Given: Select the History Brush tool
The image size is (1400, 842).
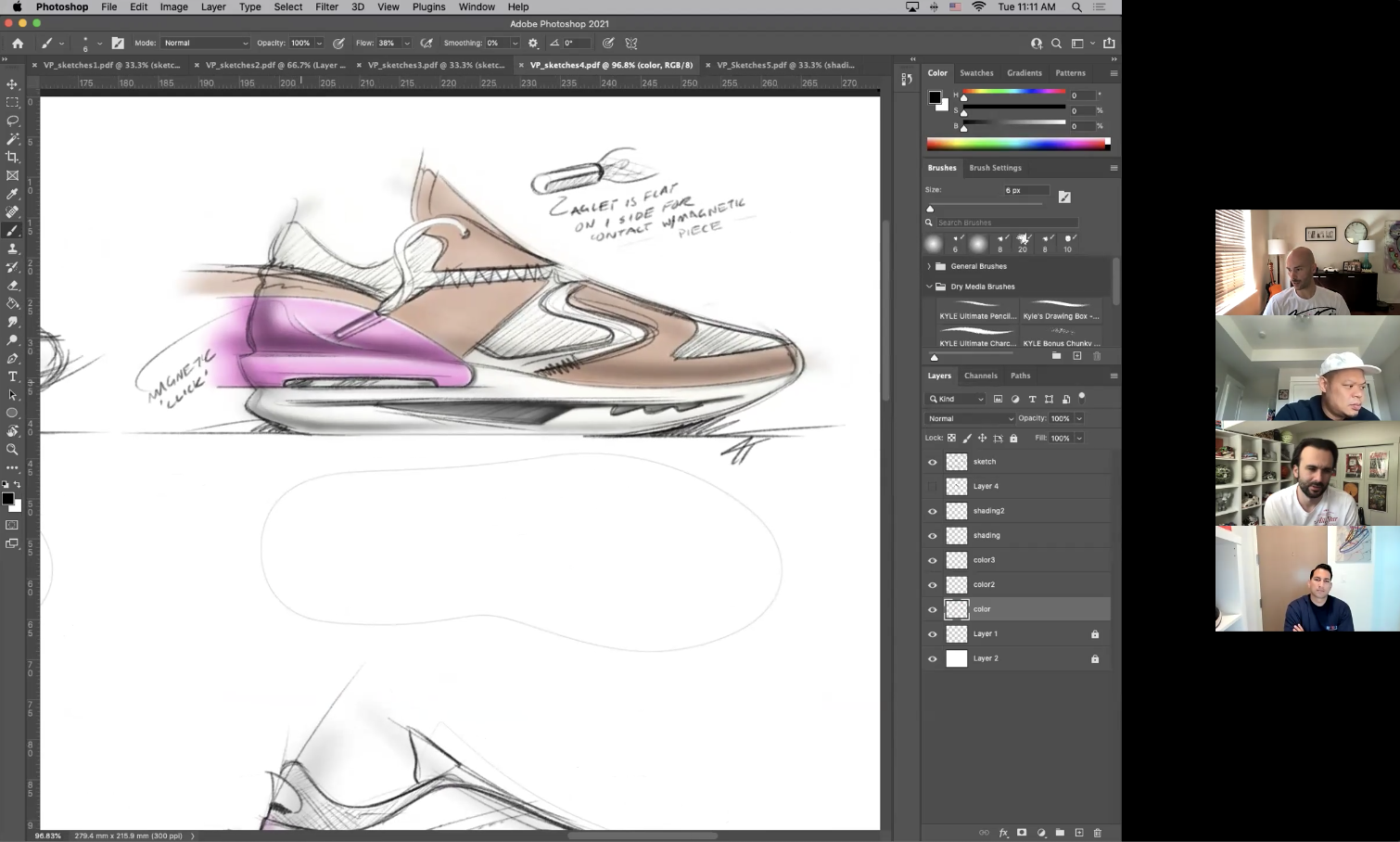Looking at the screenshot, I should (x=12, y=267).
